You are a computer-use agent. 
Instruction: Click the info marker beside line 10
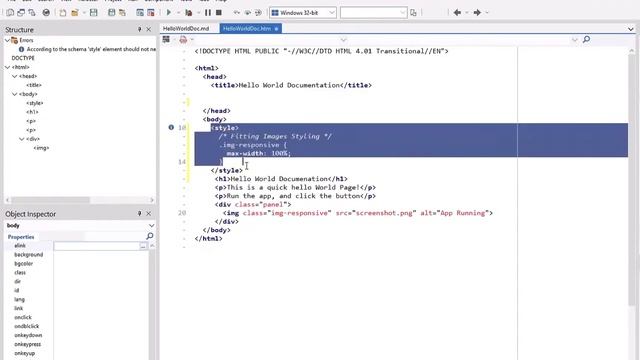(171, 127)
